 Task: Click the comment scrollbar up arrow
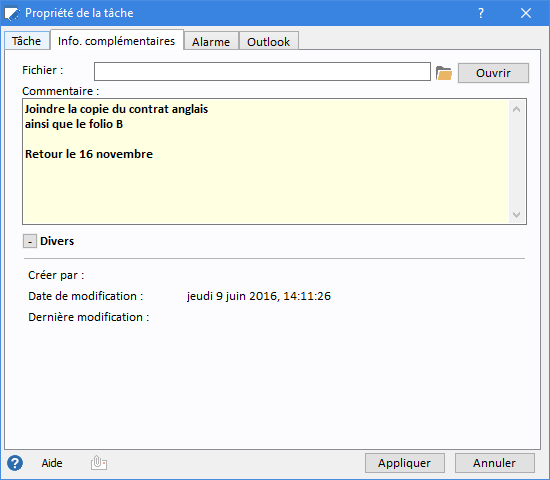516,109
